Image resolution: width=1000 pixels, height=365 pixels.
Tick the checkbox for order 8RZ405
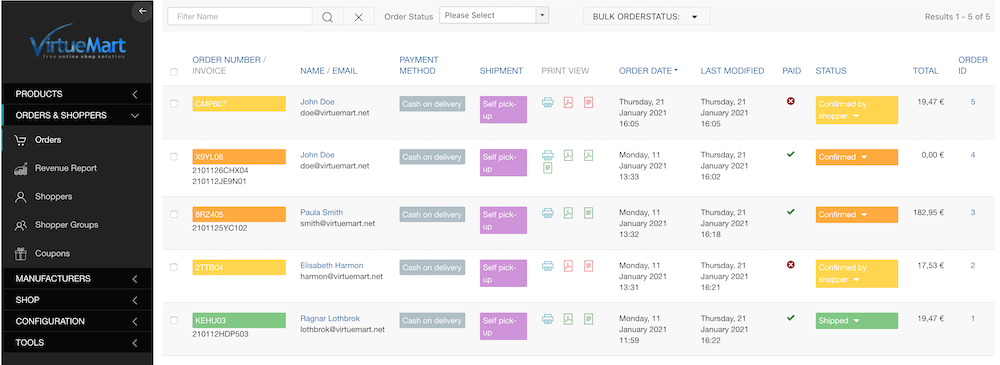pyautogui.click(x=174, y=214)
